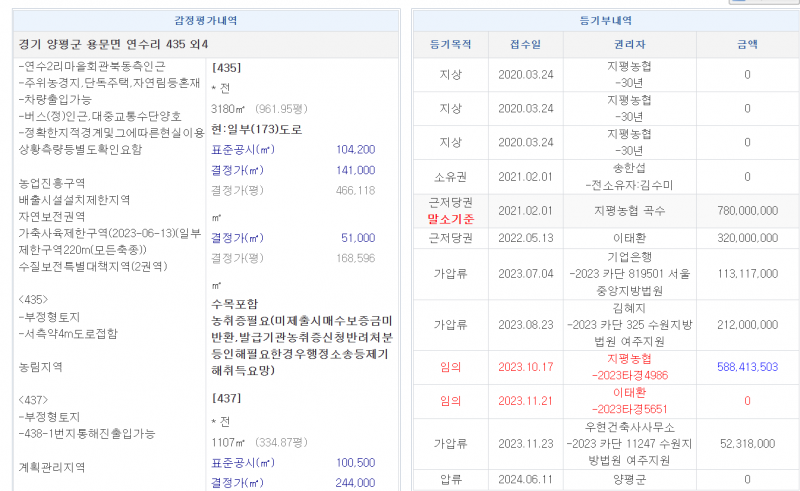Image resolution: width=800 pixels, height=491 pixels.
Task: Click the blue amount 588,413,503
Action: (x=747, y=367)
